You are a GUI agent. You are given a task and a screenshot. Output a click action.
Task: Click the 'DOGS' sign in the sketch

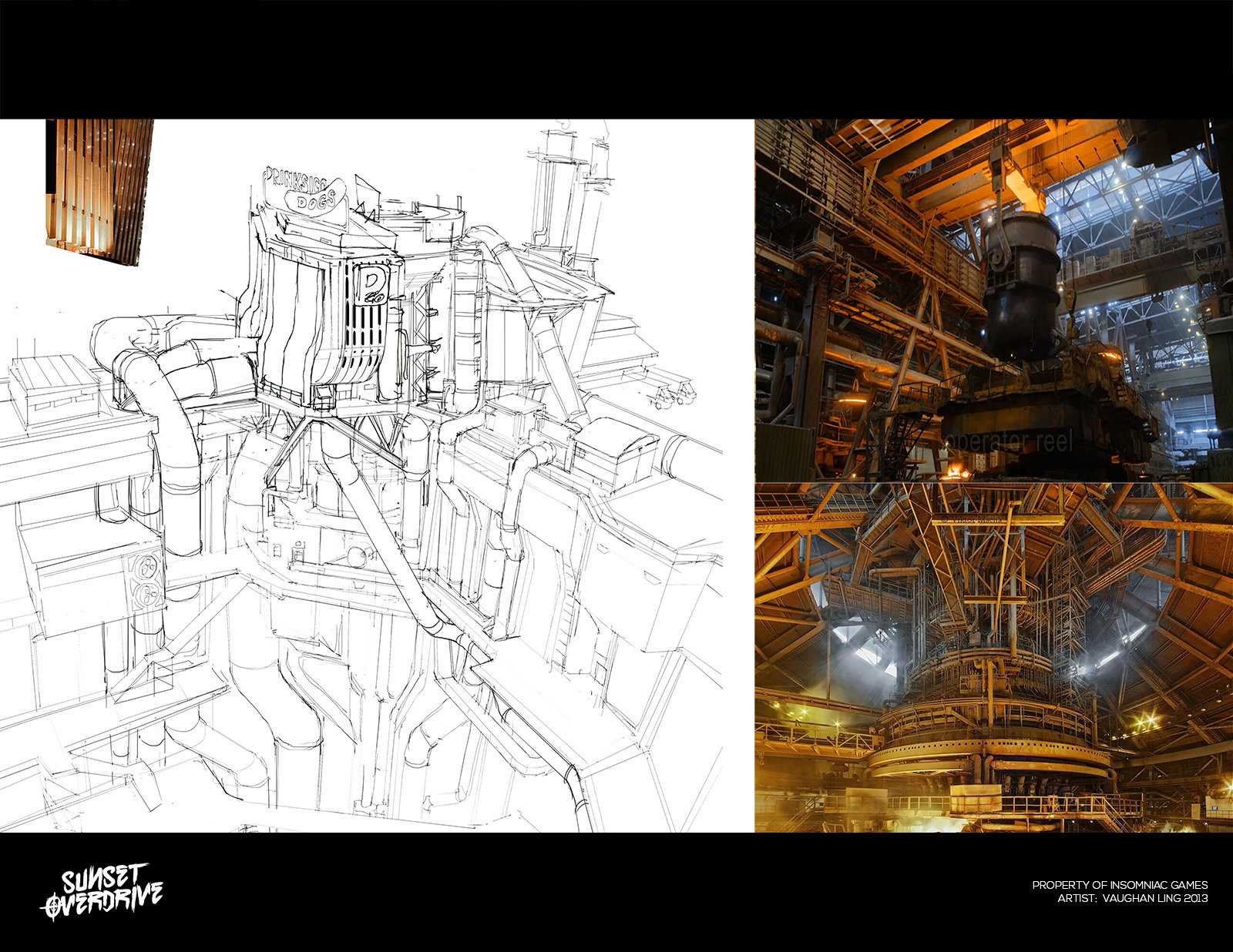pos(316,202)
